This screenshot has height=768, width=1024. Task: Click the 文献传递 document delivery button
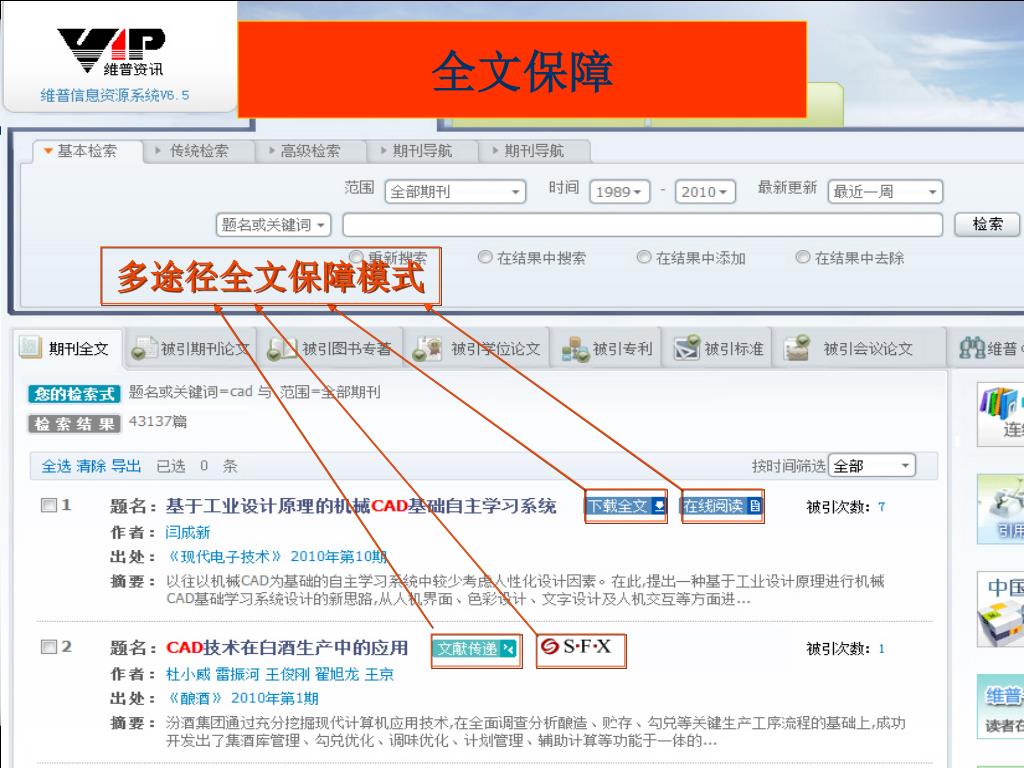coord(475,649)
